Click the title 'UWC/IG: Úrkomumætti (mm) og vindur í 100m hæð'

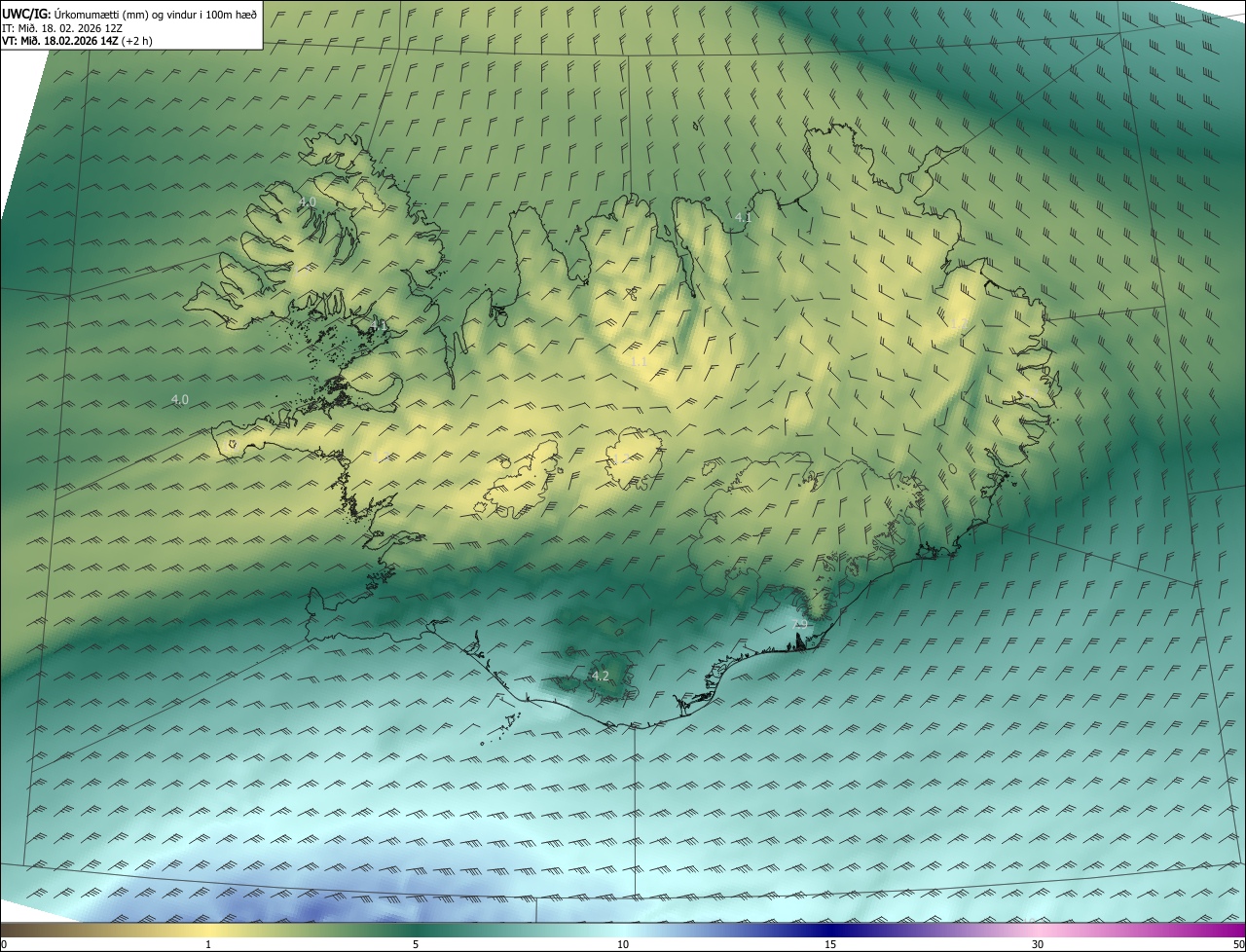(129, 14)
